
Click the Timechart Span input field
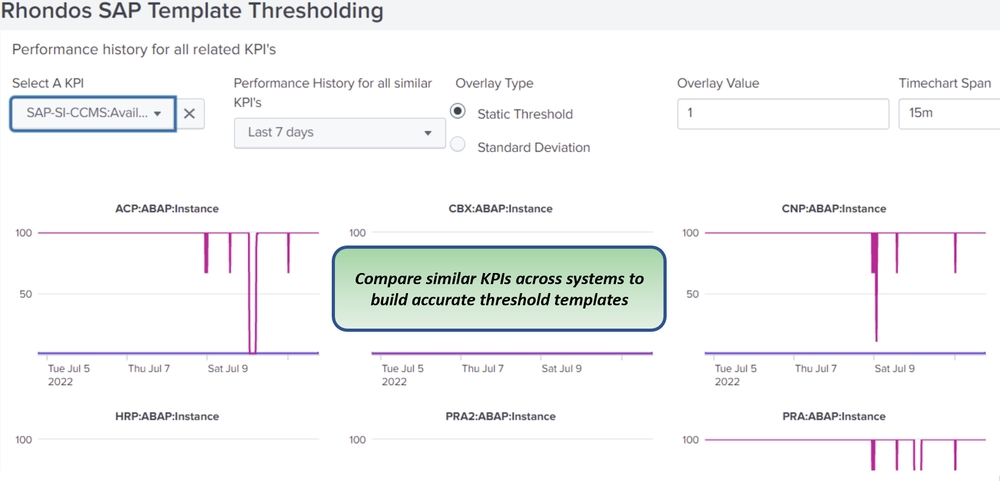[x=949, y=114]
